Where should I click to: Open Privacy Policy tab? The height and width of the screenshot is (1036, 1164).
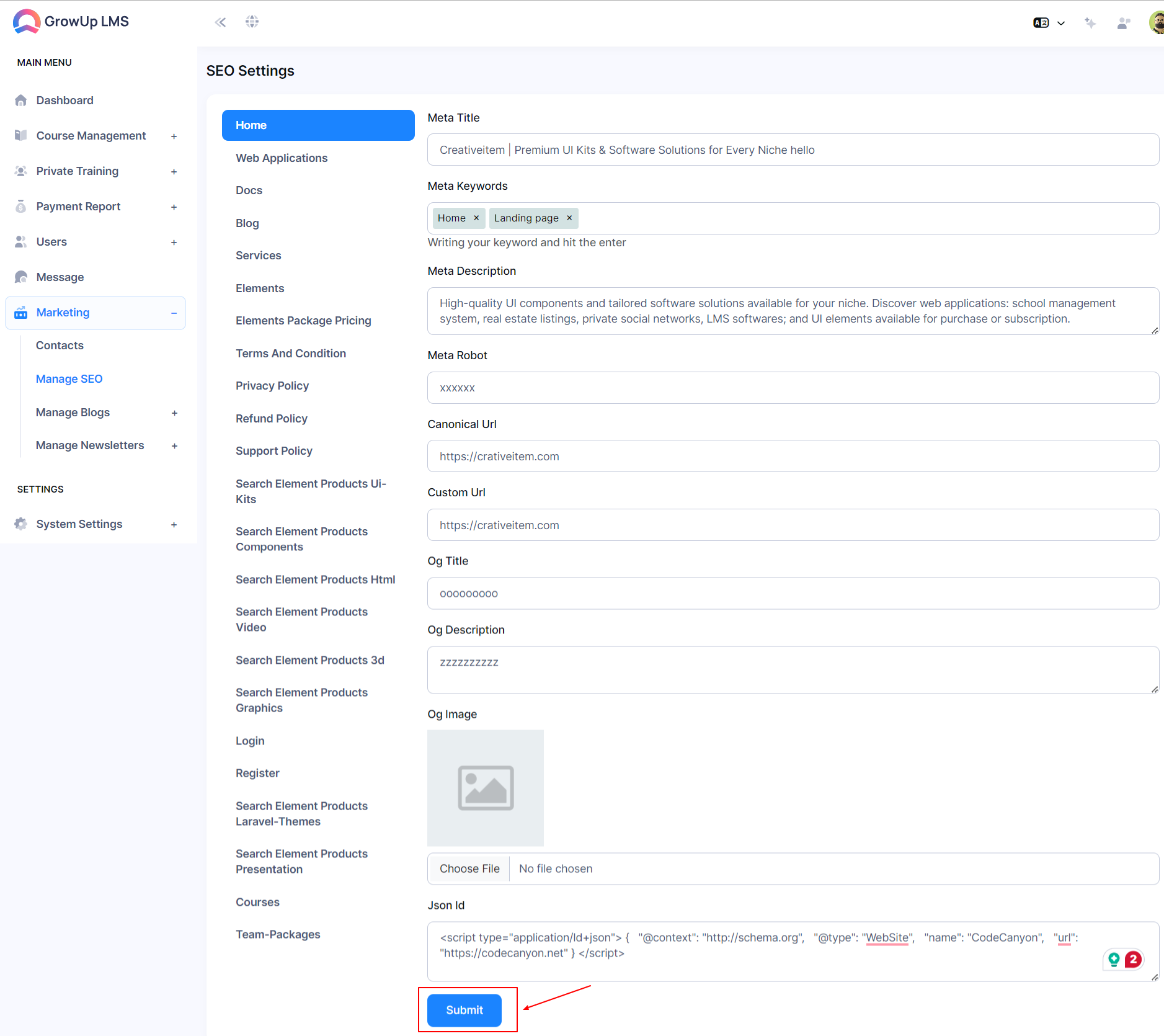click(x=272, y=386)
